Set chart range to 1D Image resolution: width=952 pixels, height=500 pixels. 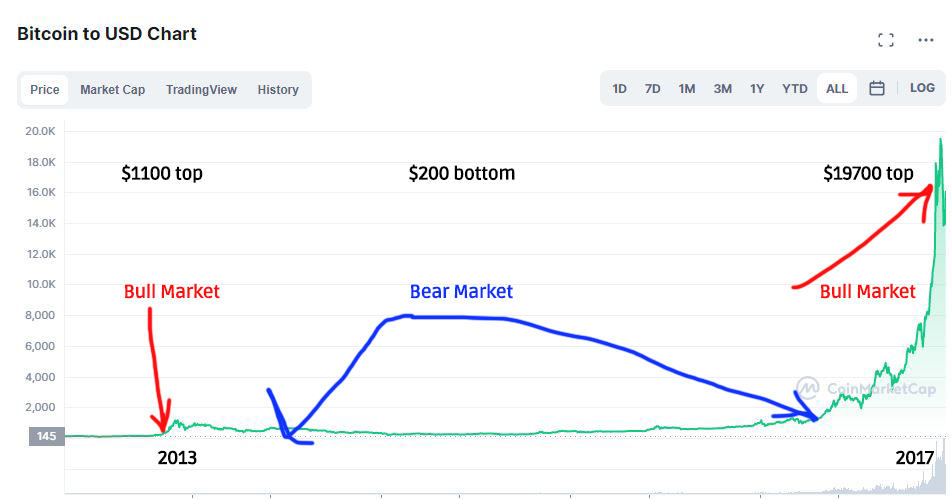point(620,88)
